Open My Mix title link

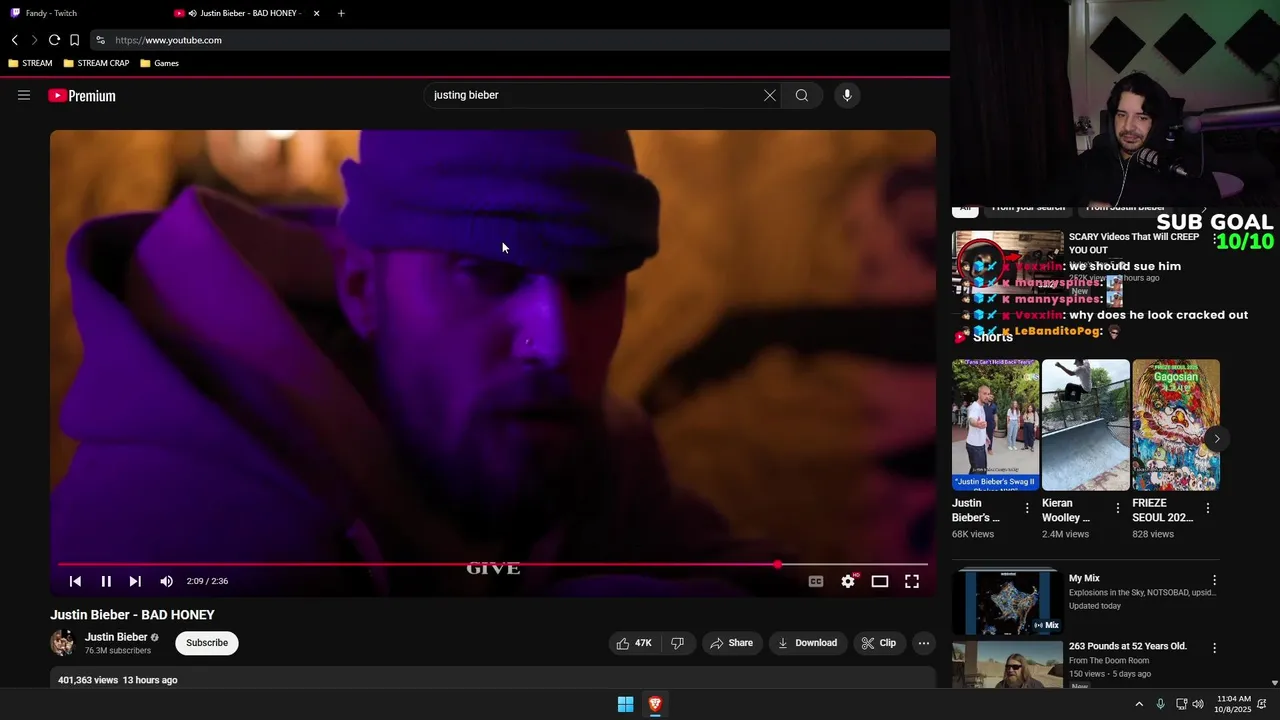(1084, 578)
